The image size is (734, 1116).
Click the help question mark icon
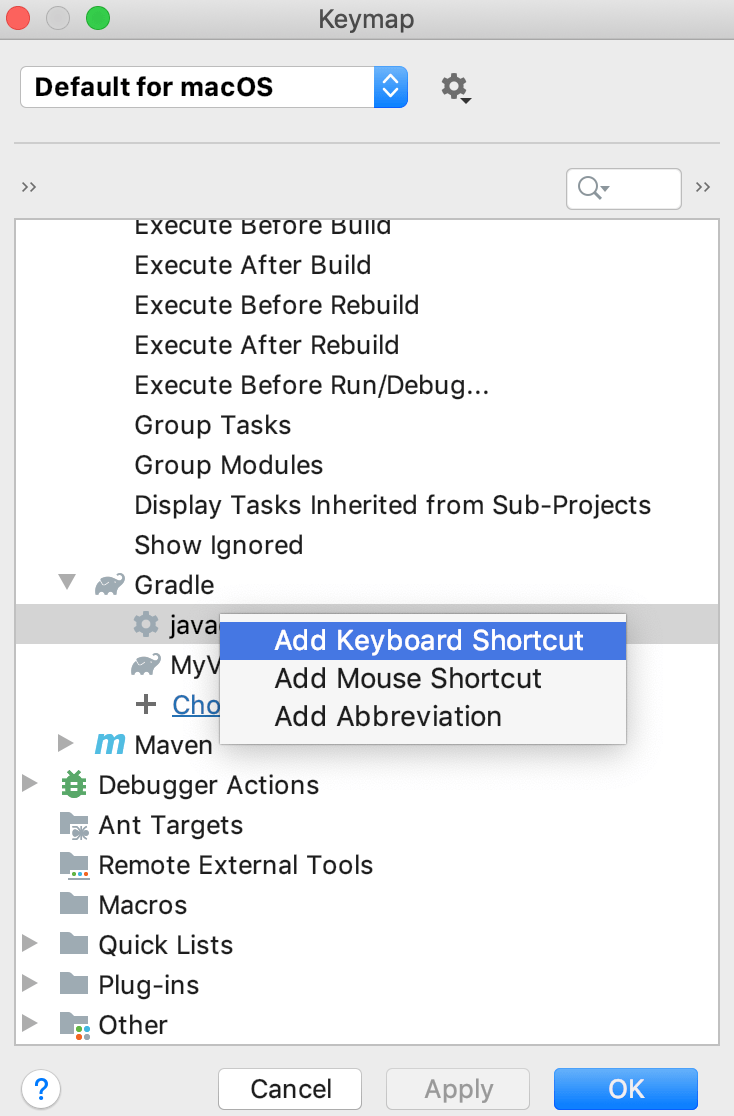click(41, 1089)
